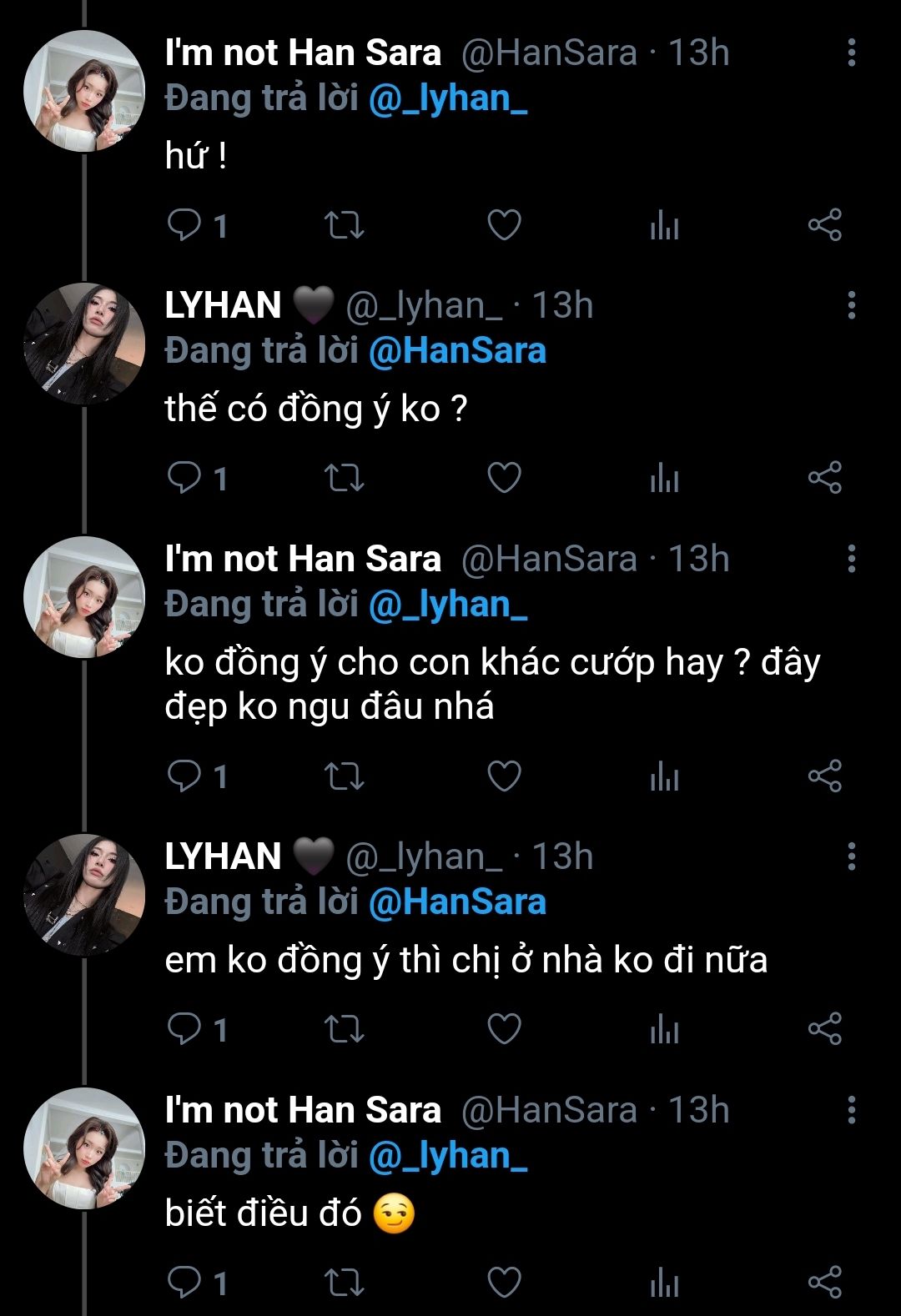Image resolution: width=901 pixels, height=1316 pixels.
Task: Open more options for "hứ !" tweet
Action: [851, 53]
